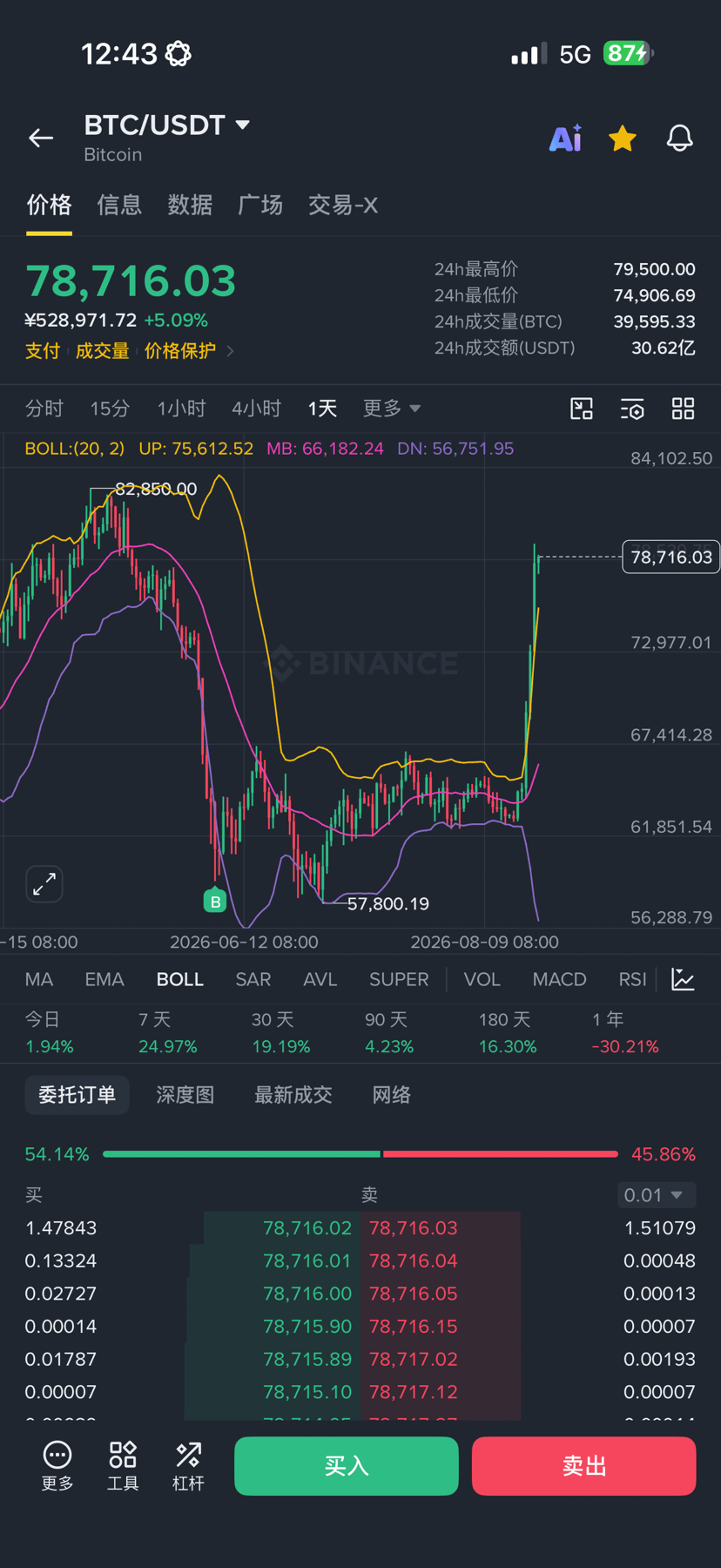Enable the SUPER indicator
The height and width of the screenshot is (1568, 721).
click(x=399, y=979)
